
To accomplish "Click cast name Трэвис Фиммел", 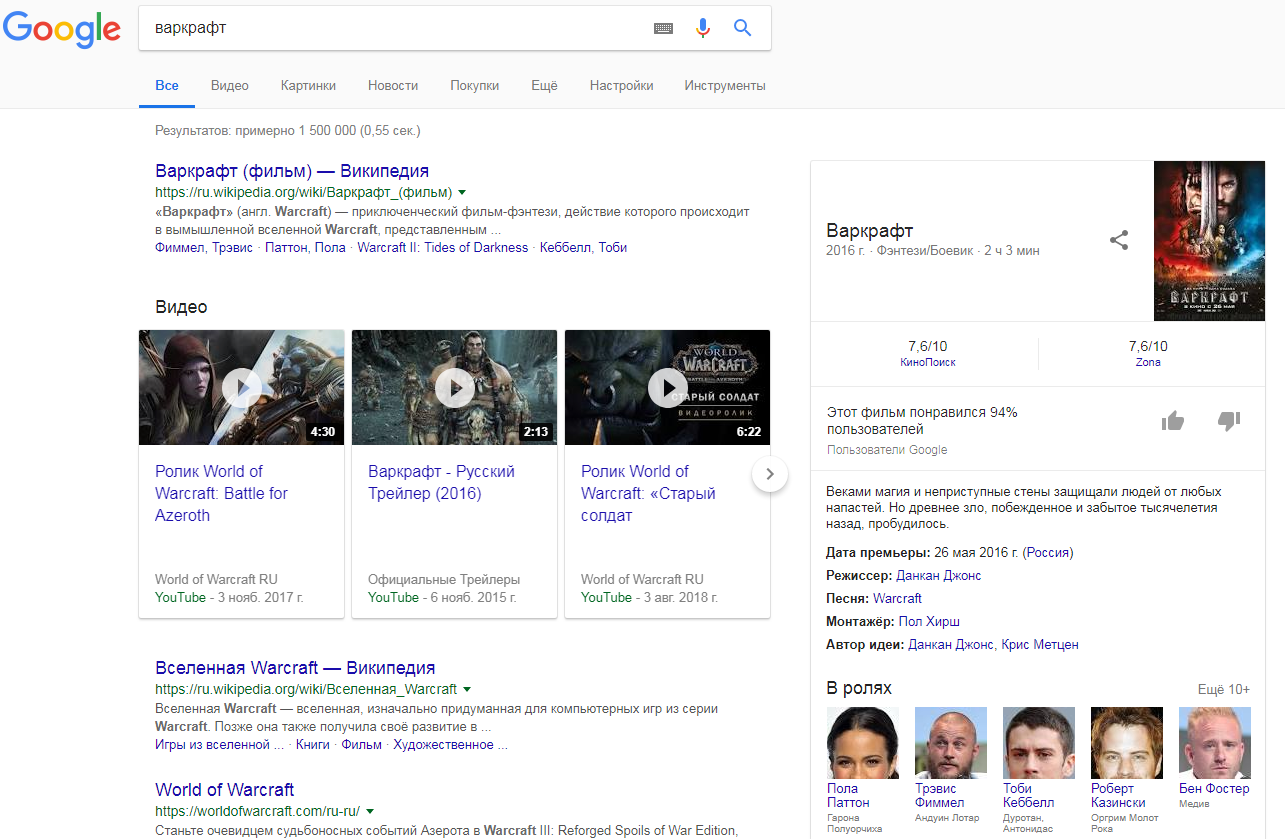I will coord(940,796).
